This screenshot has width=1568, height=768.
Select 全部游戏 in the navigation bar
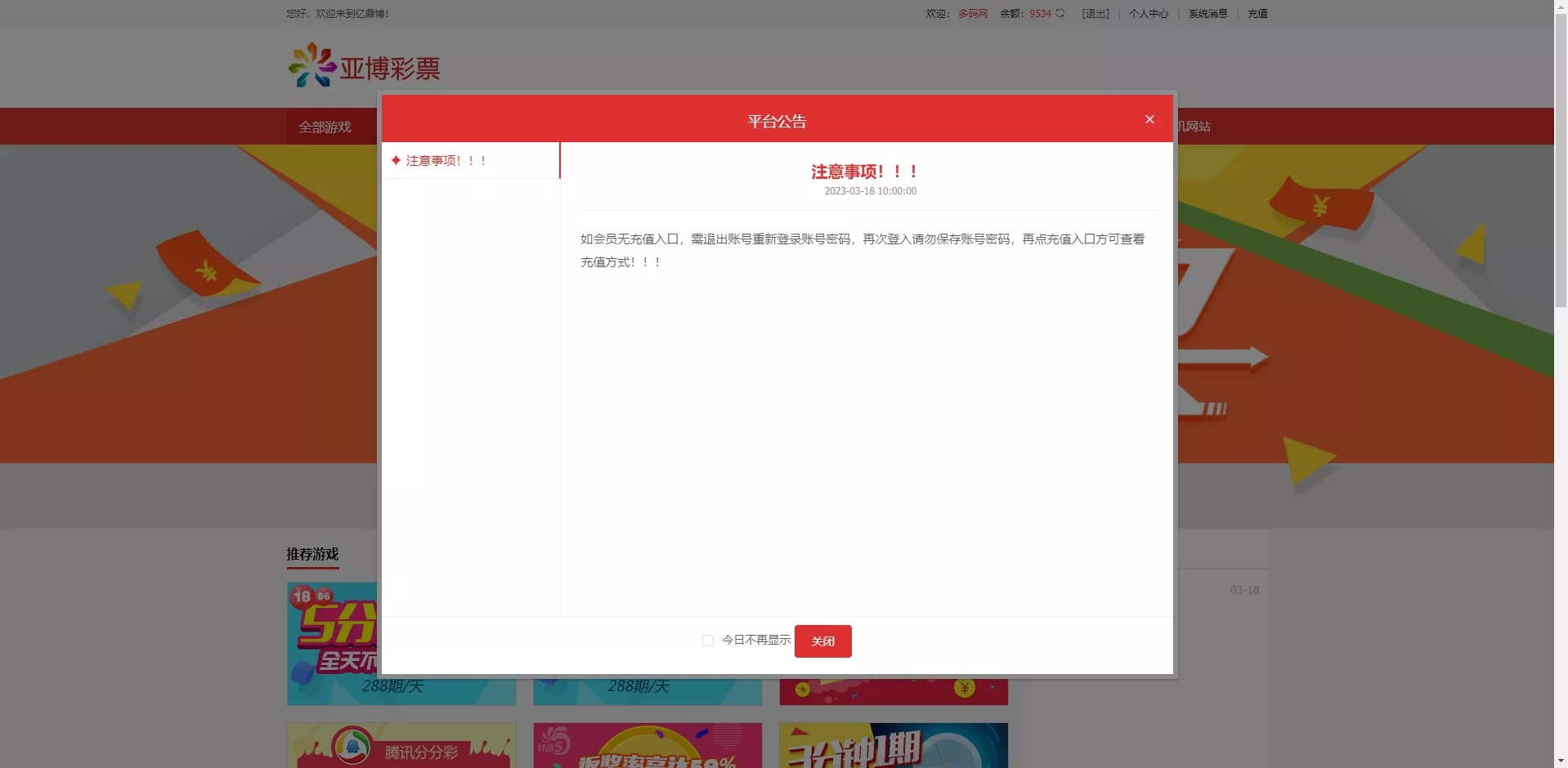pos(324,127)
